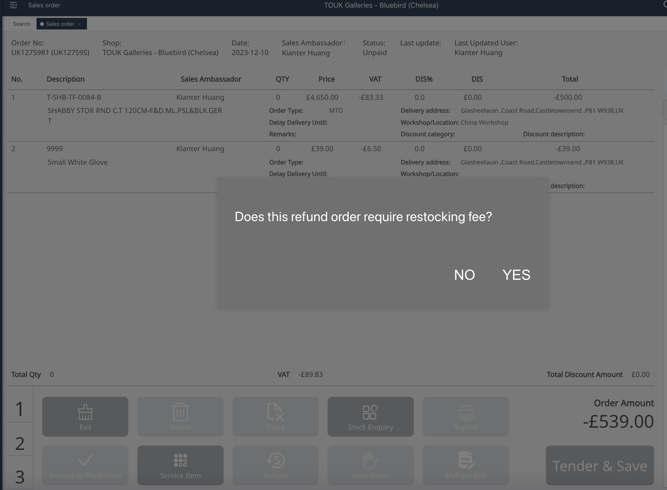Click the Release to Production checkmark button

tap(85, 465)
